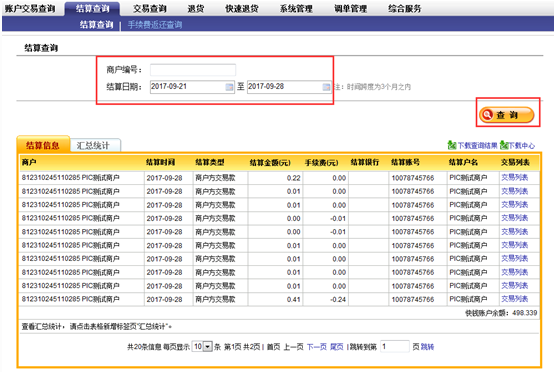Open the 快速退货 top menu
The width and height of the screenshot is (554, 372).
click(242, 8)
